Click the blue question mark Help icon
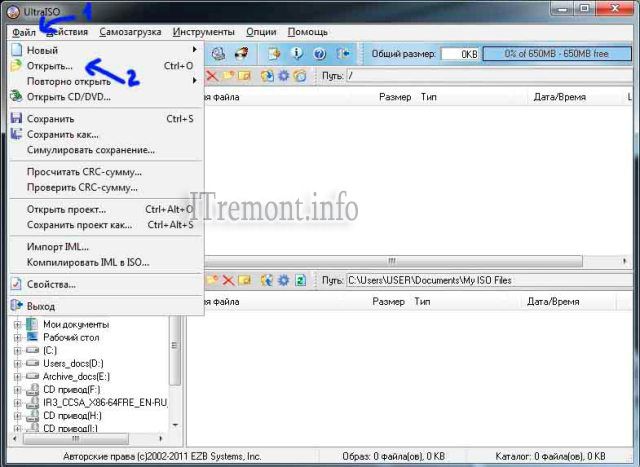640x467 pixels. click(x=320, y=54)
